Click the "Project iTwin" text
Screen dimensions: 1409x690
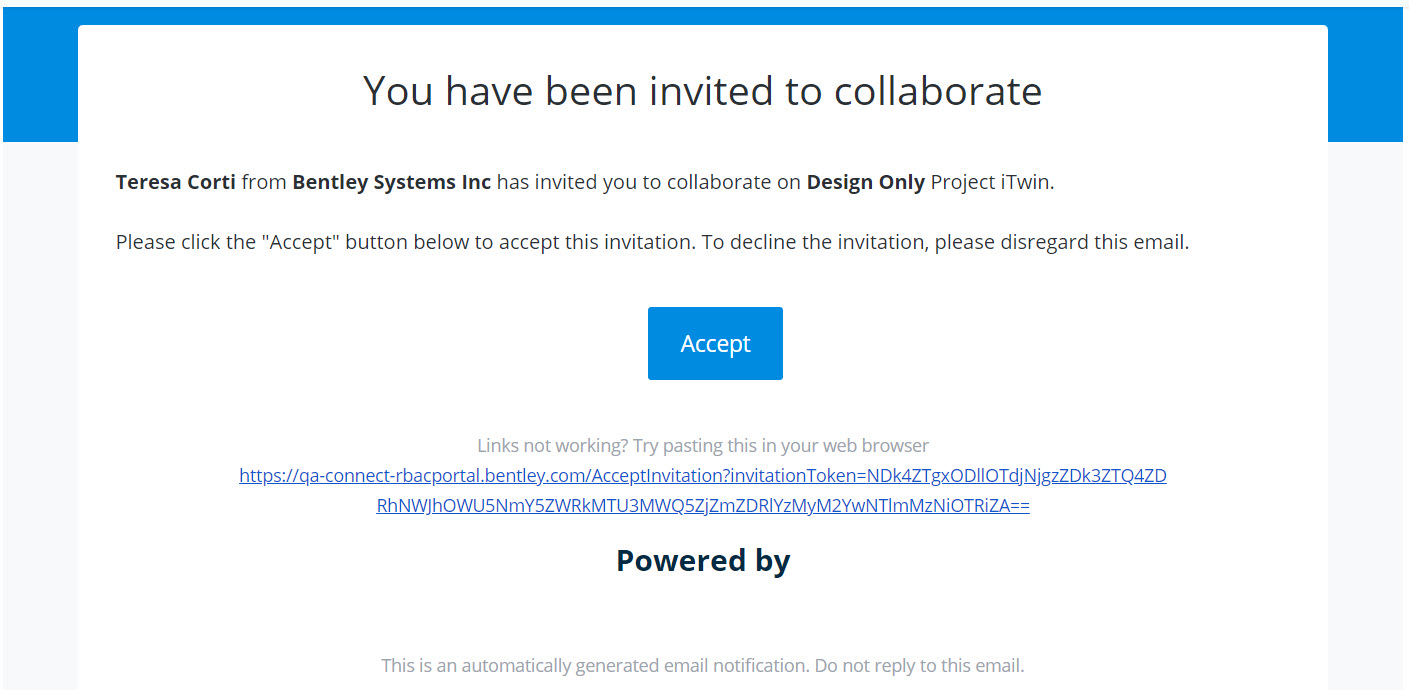pyautogui.click(x=992, y=182)
